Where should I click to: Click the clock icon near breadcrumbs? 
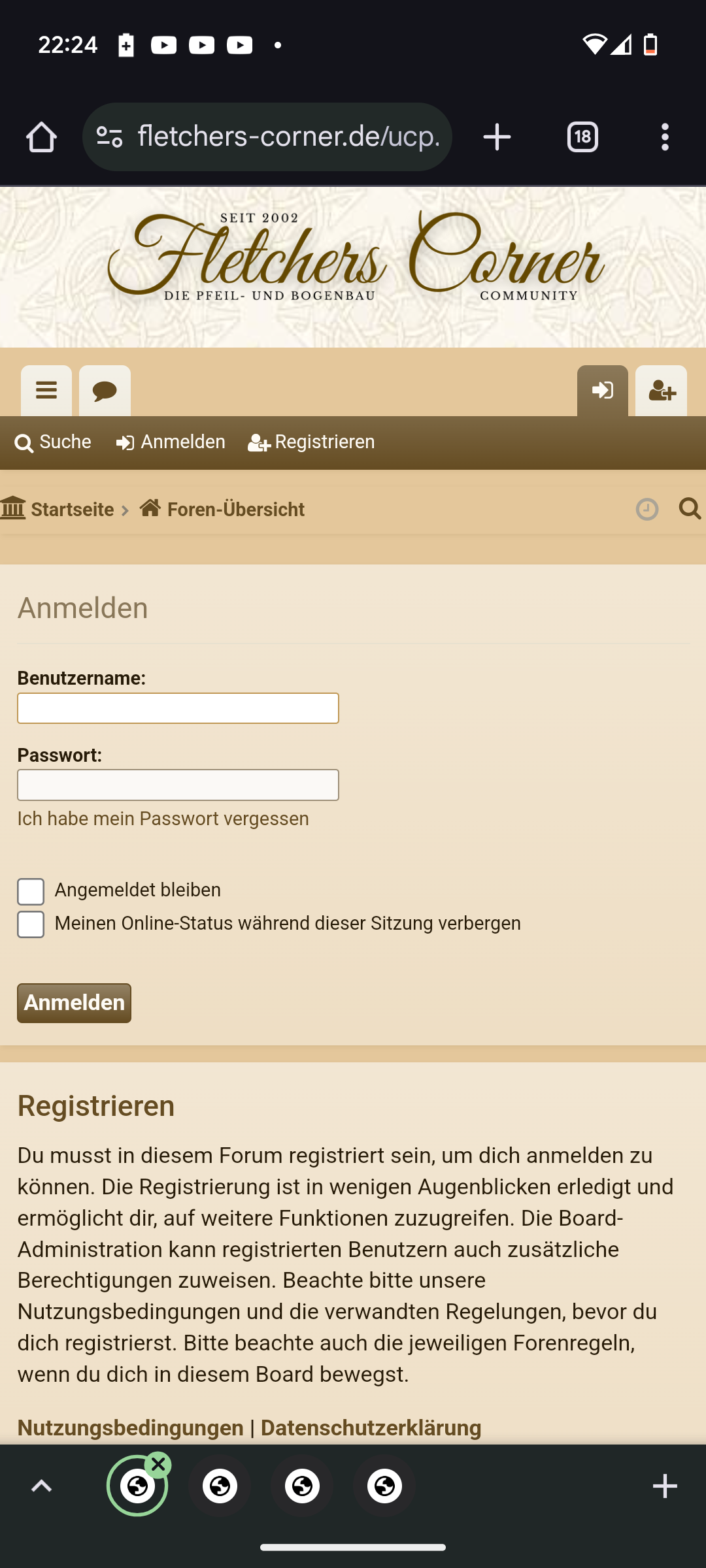click(647, 509)
